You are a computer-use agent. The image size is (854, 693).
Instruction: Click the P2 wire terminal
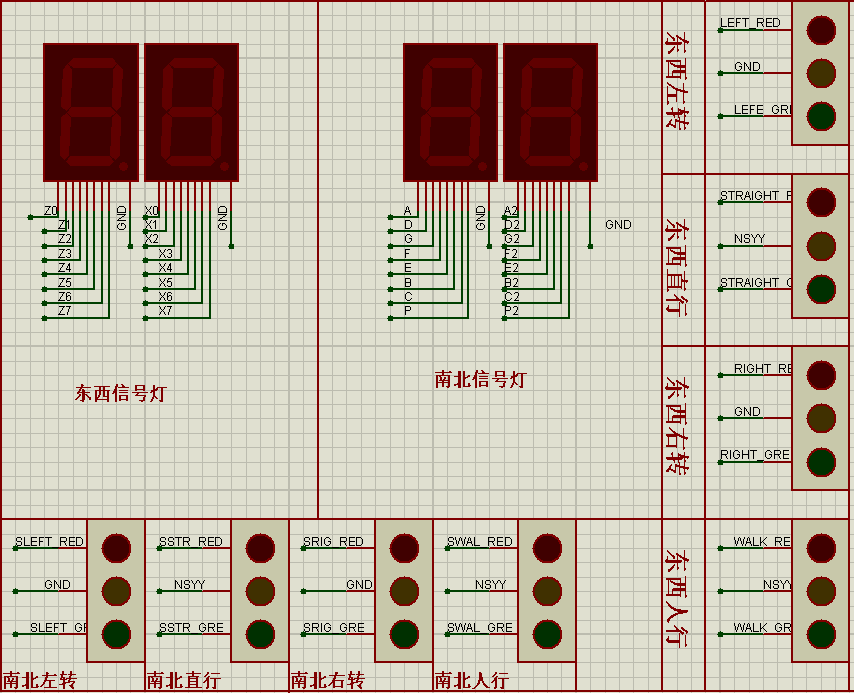tap(505, 318)
